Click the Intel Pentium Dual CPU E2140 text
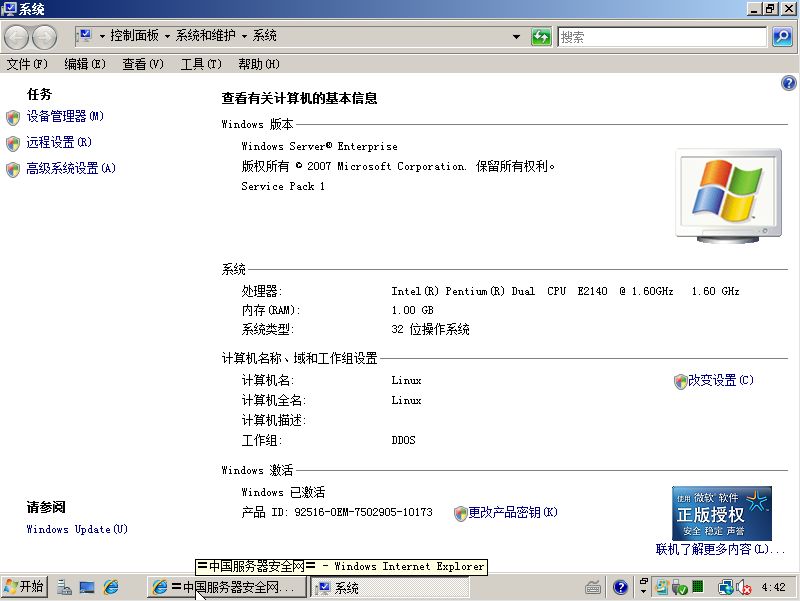 565,291
